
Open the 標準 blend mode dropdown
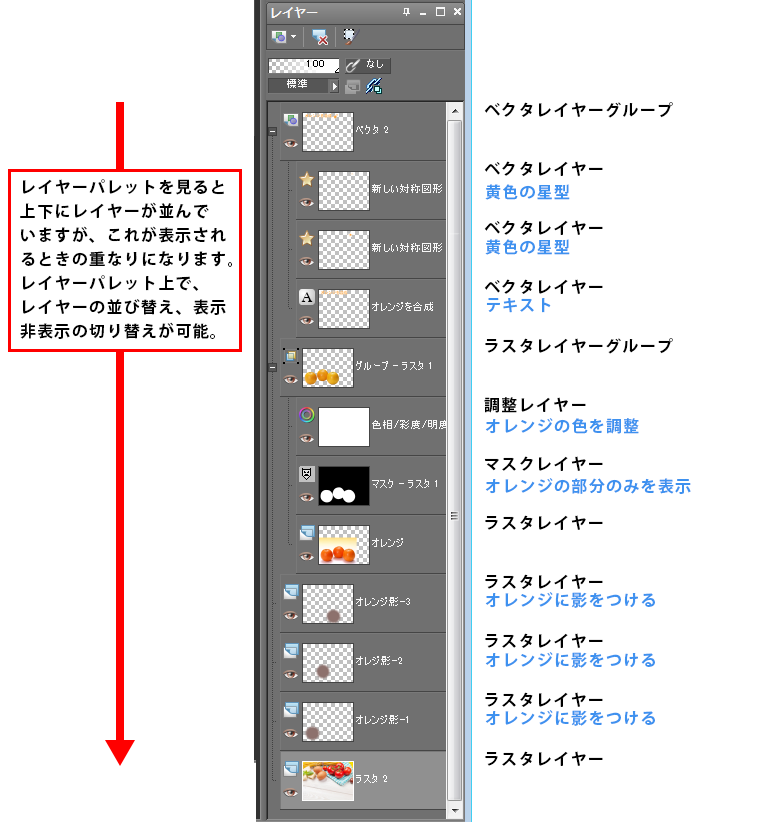point(303,85)
